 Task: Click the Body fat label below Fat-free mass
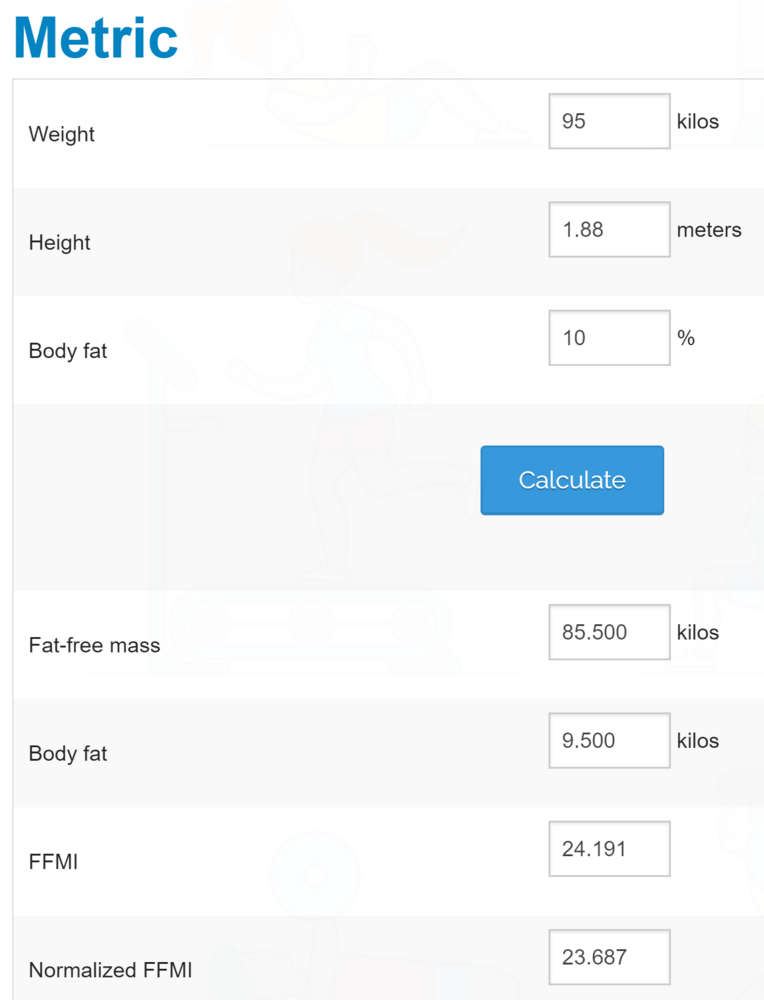click(x=68, y=754)
